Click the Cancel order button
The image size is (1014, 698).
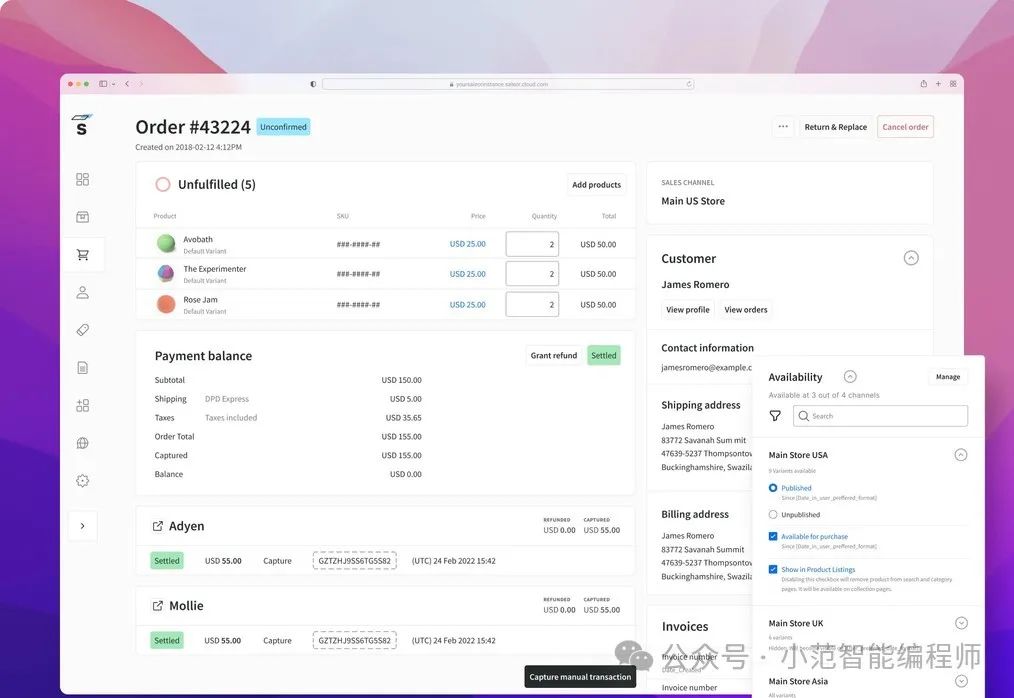coord(905,127)
